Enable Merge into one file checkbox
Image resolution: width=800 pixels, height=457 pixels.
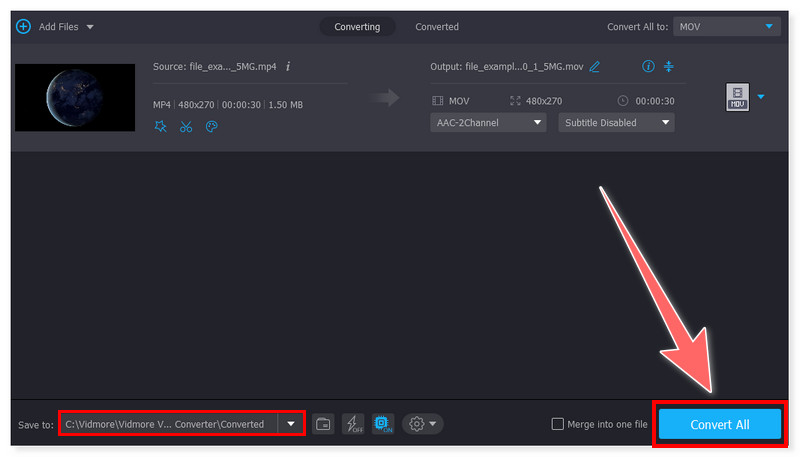[x=558, y=424]
